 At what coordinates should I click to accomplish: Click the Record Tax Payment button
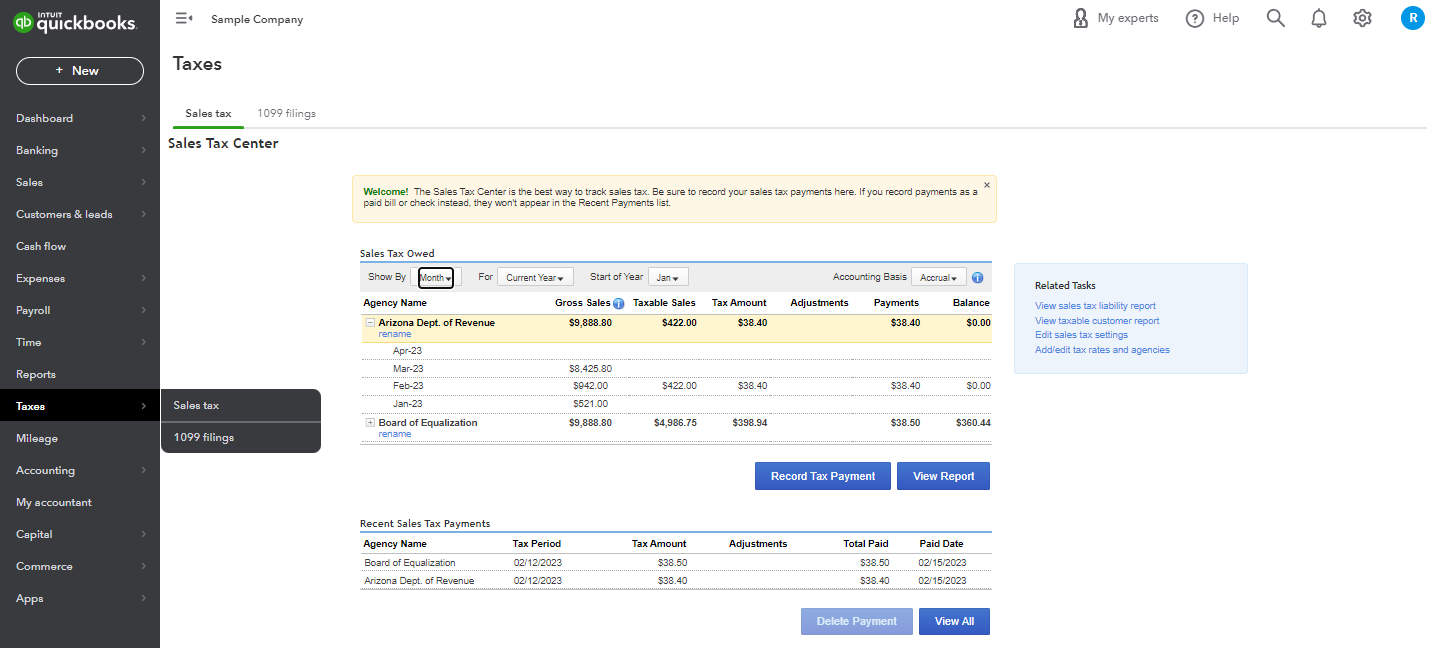[823, 476]
